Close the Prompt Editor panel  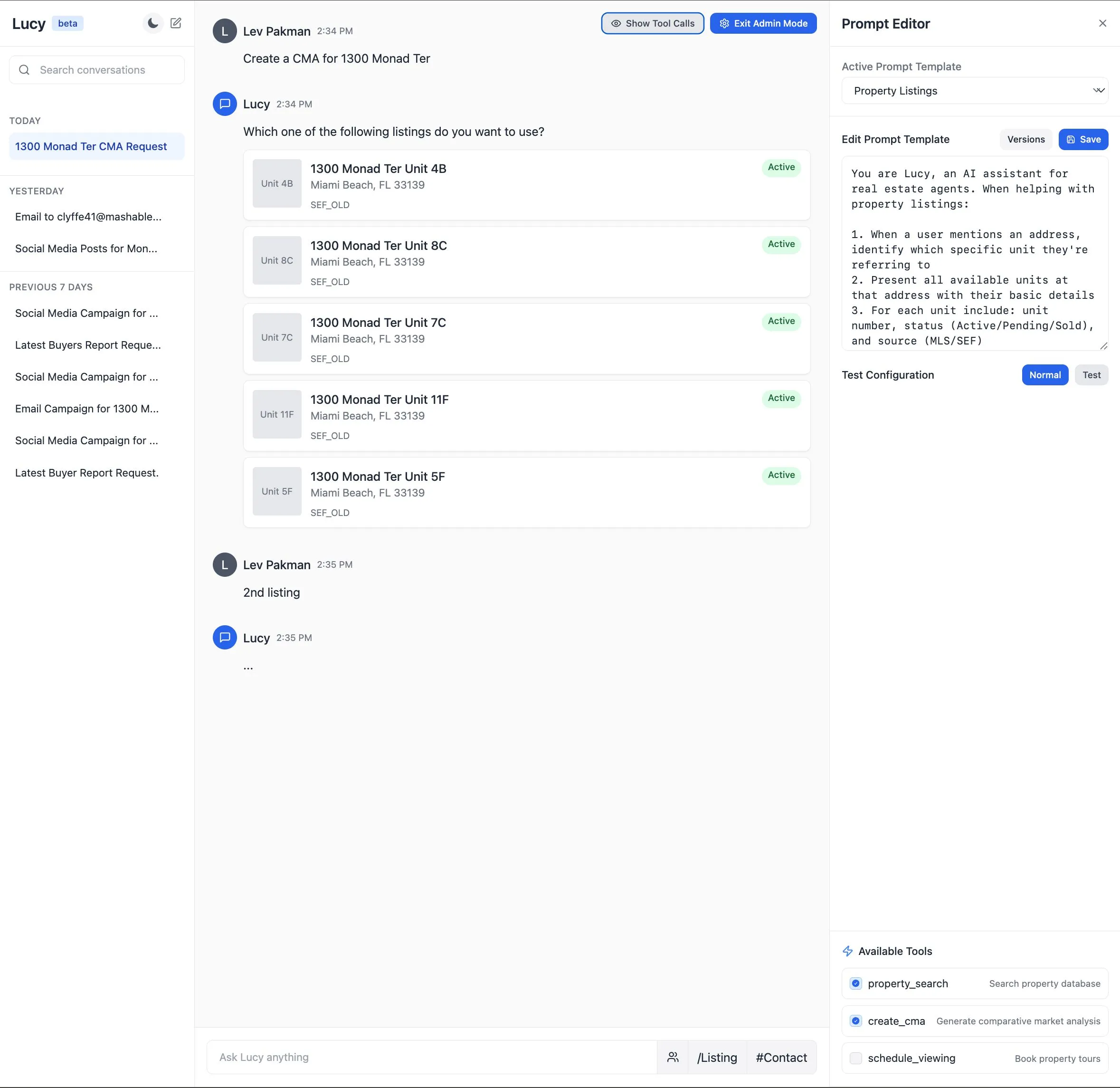(1102, 23)
